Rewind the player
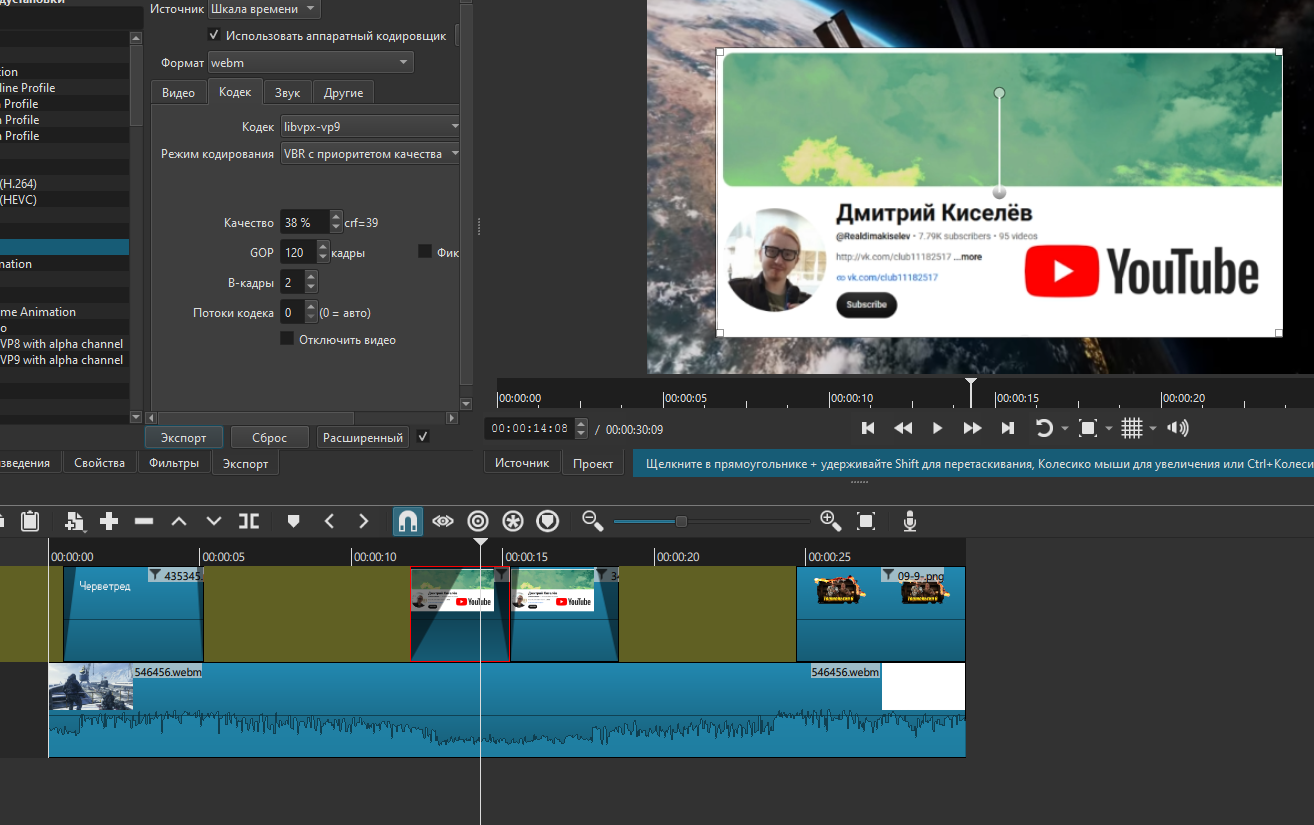Screen dimensions: 1314x825 (903, 428)
